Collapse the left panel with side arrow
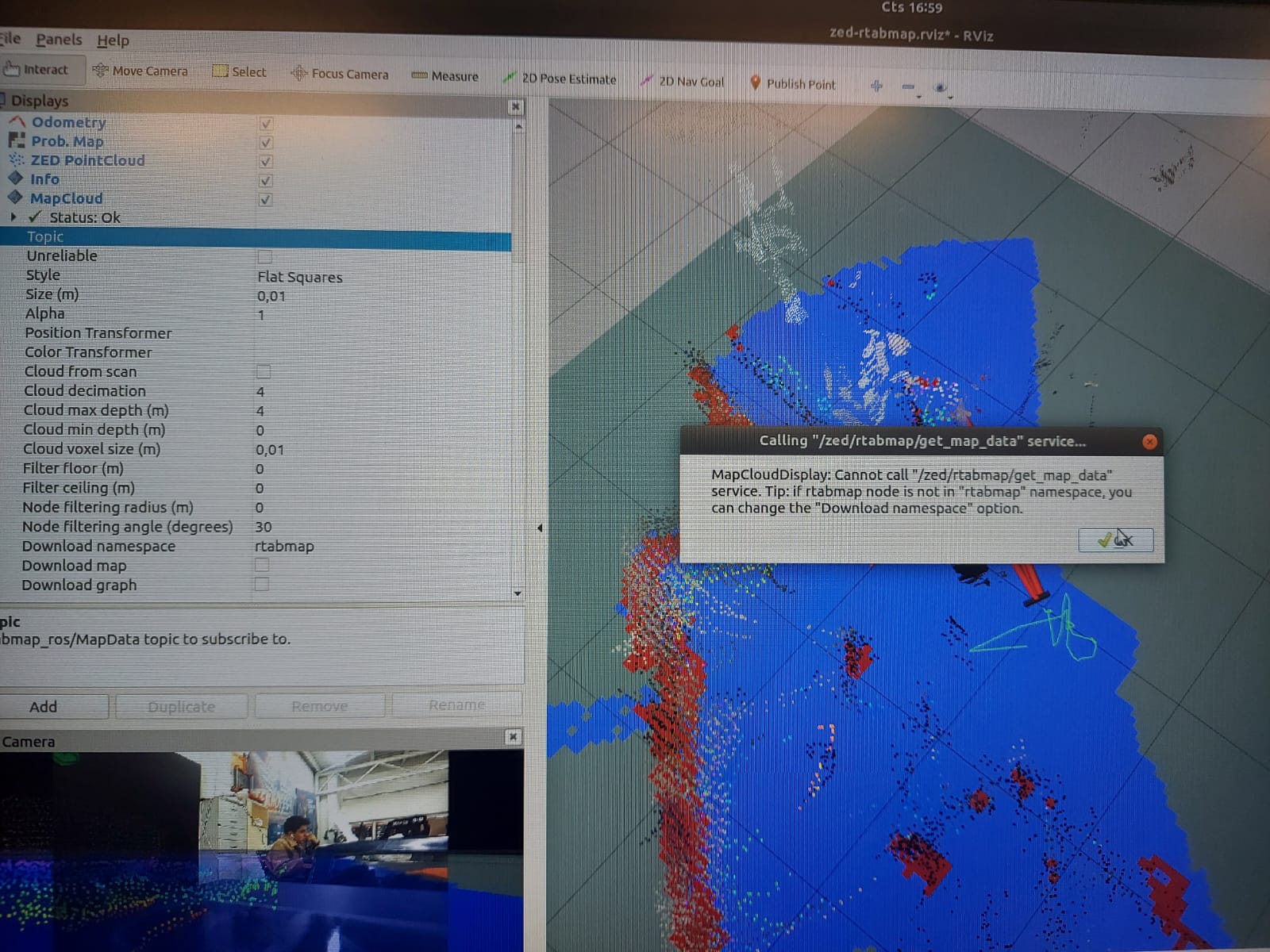This screenshot has height=952, width=1270. pos(540,528)
